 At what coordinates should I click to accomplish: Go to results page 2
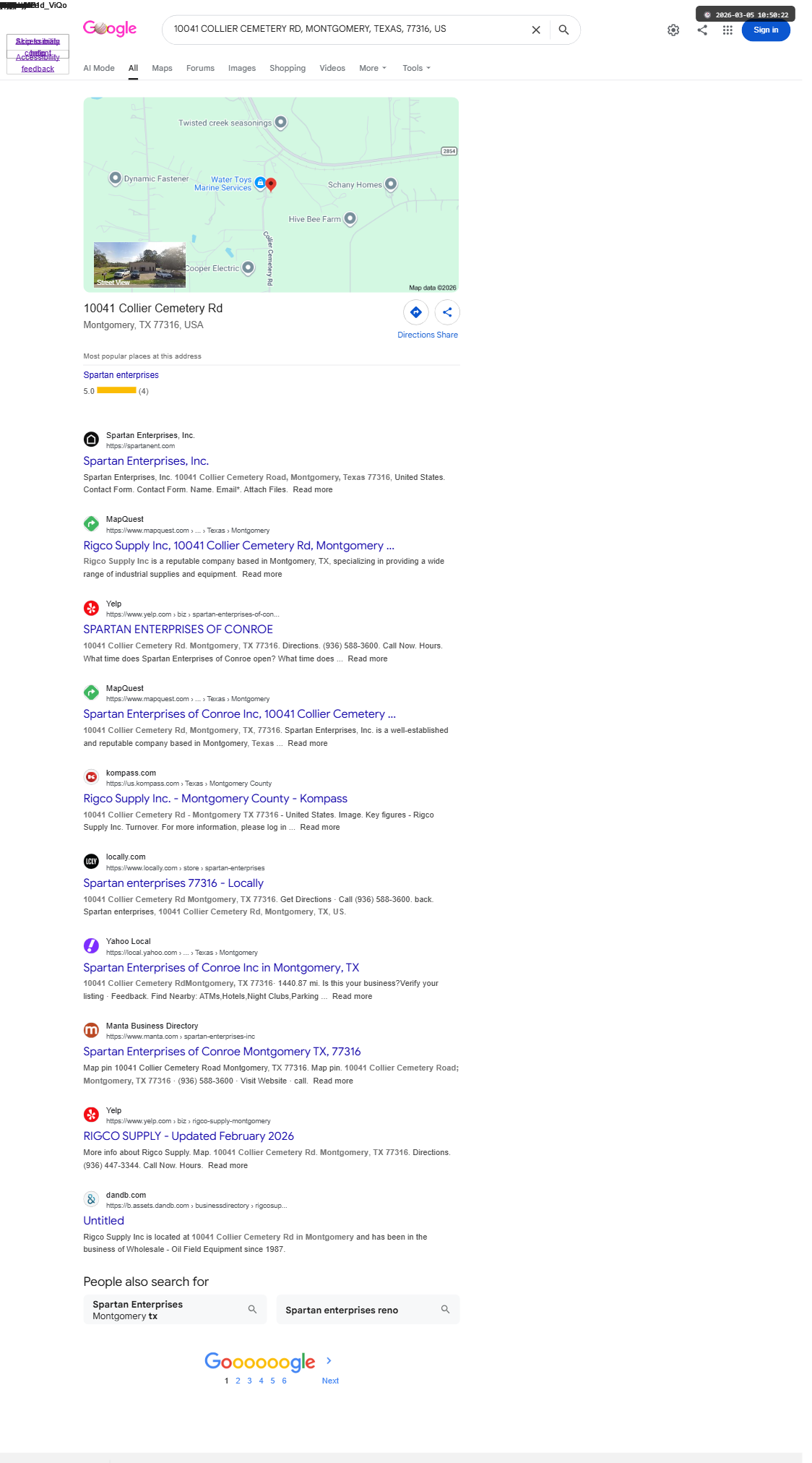click(x=238, y=1381)
